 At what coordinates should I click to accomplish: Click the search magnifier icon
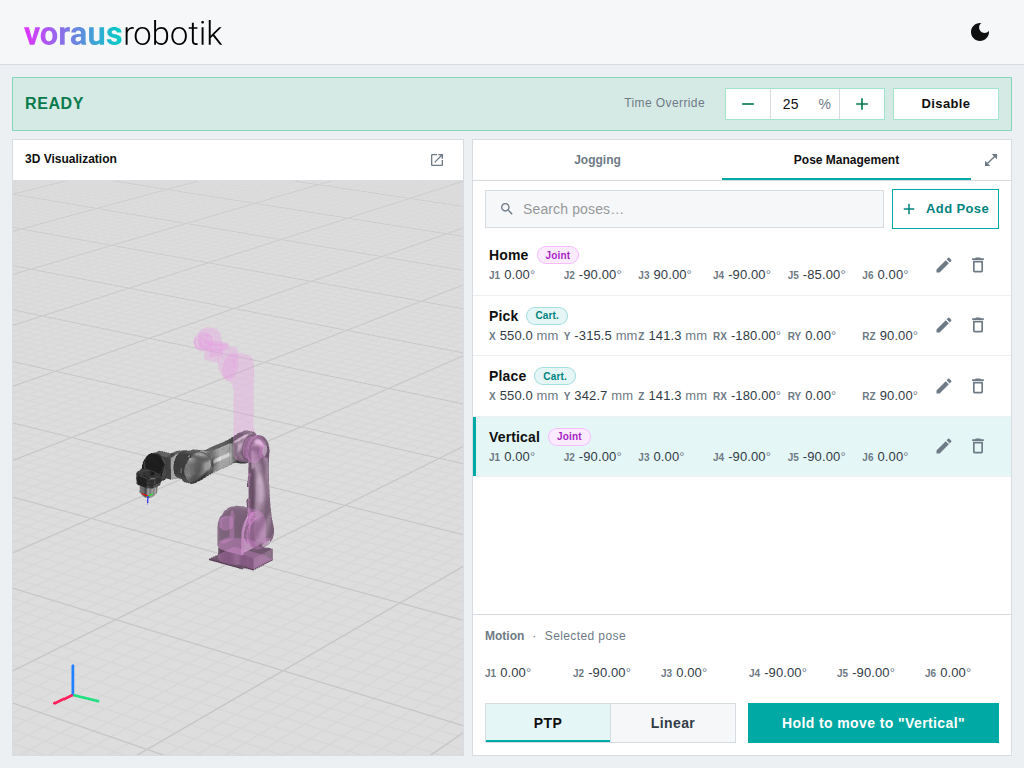click(506, 209)
